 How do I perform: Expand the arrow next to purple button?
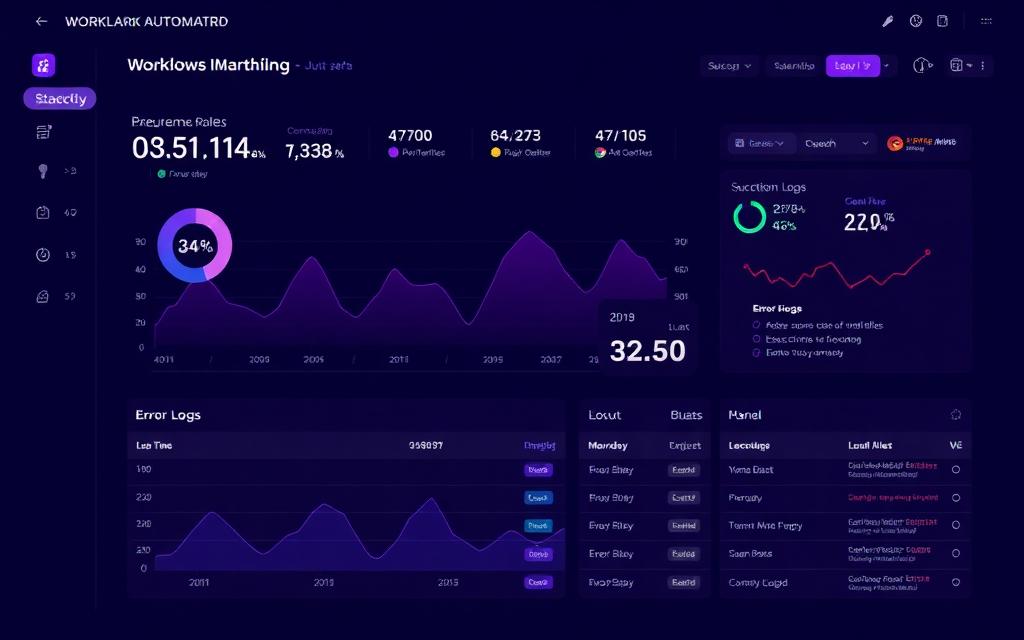[887, 66]
